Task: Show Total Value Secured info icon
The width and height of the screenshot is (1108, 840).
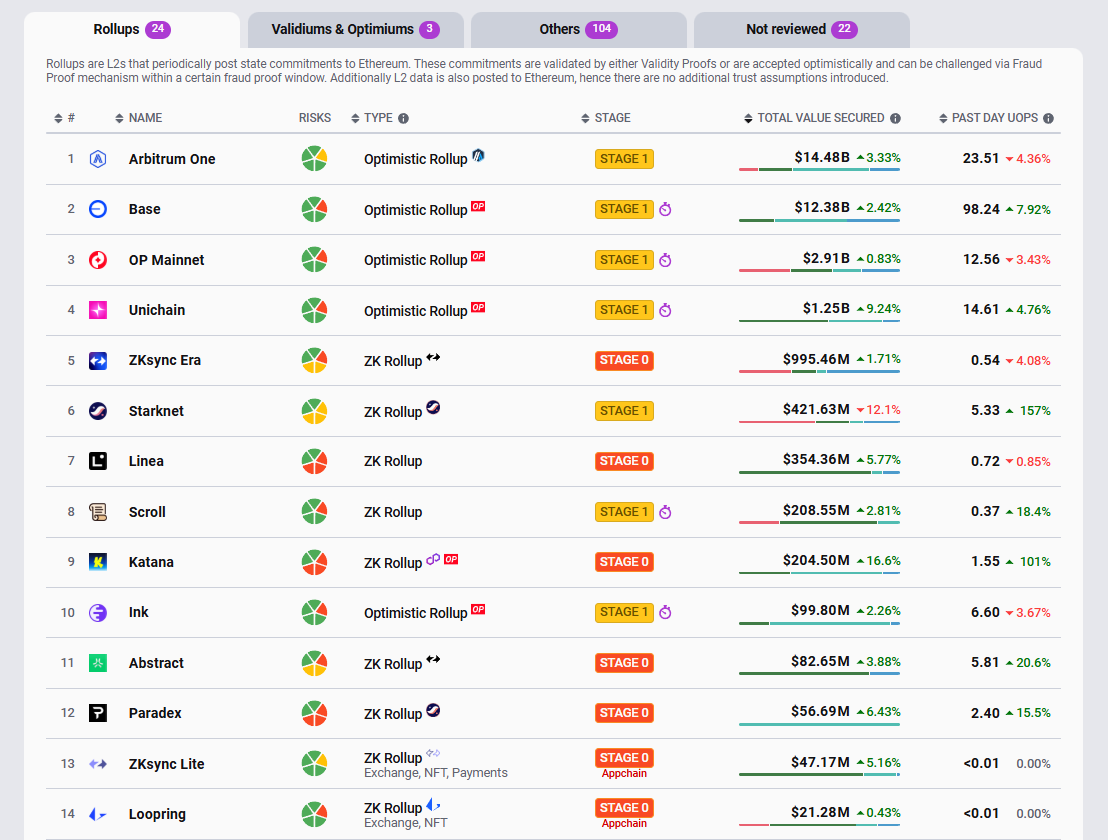Action: pos(895,119)
